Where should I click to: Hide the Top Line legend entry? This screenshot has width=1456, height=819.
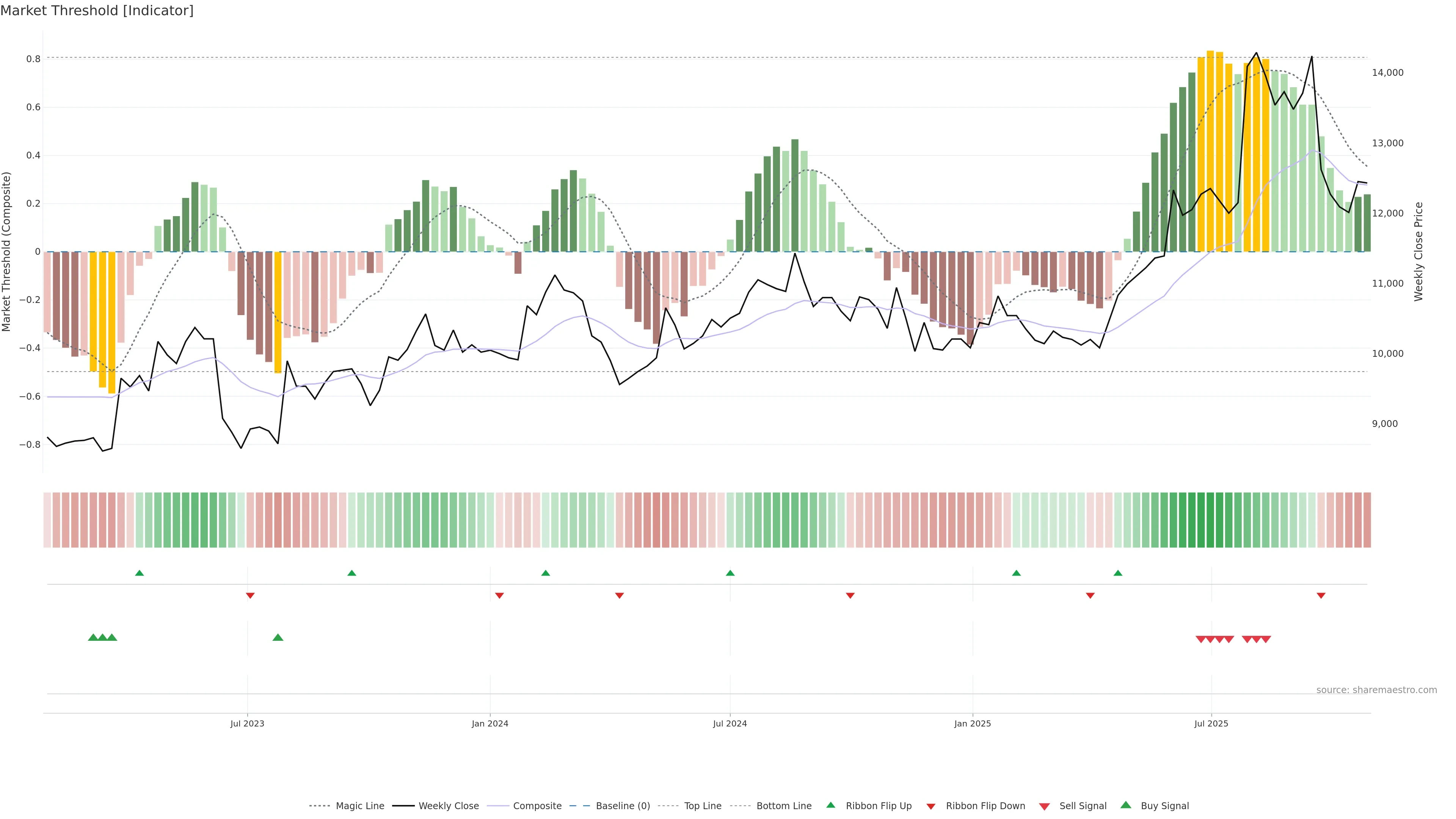(x=703, y=806)
